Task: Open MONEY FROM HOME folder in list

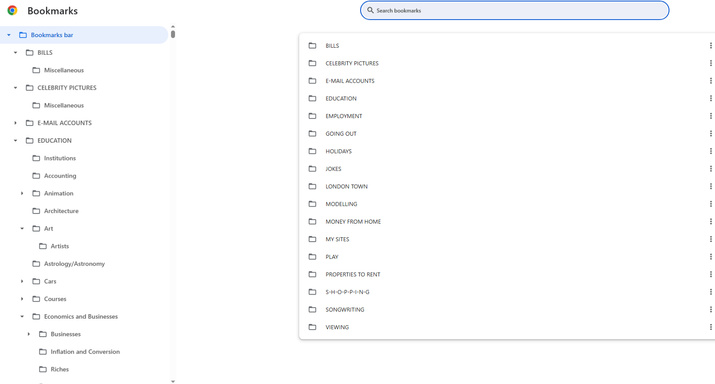Action: (x=353, y=222)
